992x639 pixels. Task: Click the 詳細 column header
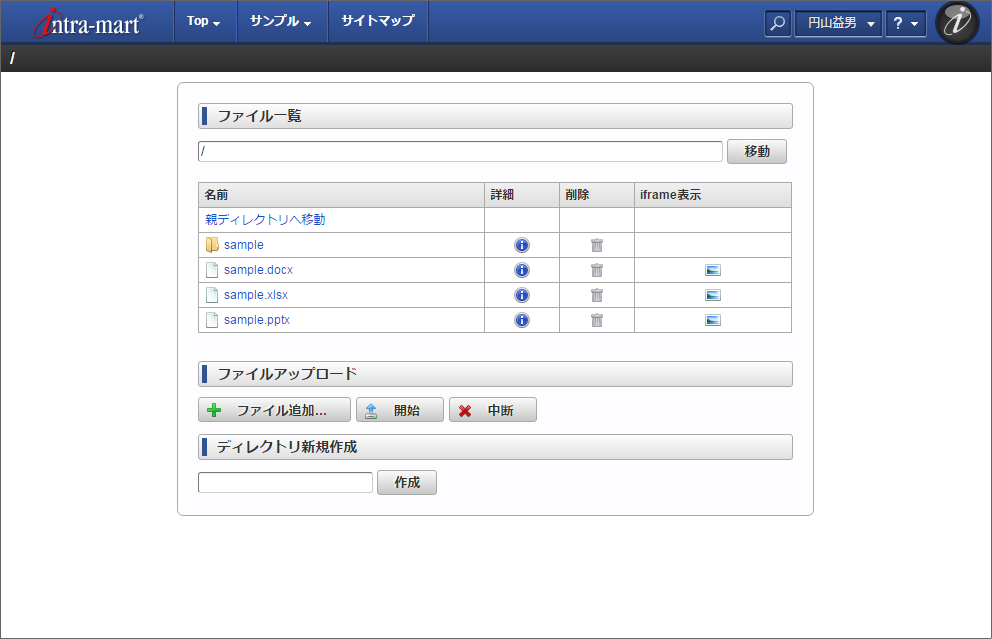click(x=522, y=195)
